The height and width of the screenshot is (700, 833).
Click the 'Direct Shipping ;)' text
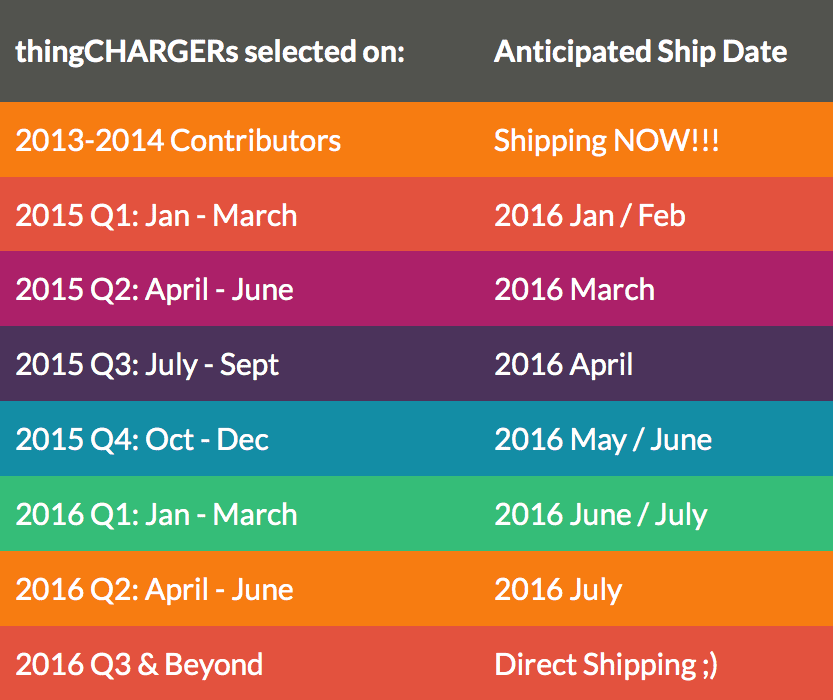point(606,665)
